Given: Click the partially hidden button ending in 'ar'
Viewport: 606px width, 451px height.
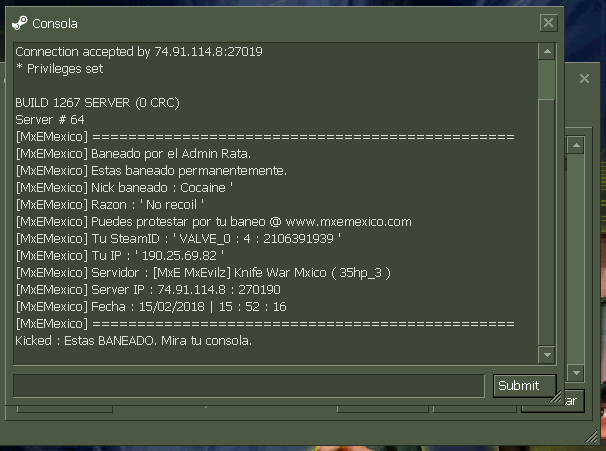Looking at the screenshot, I should 574,401.
